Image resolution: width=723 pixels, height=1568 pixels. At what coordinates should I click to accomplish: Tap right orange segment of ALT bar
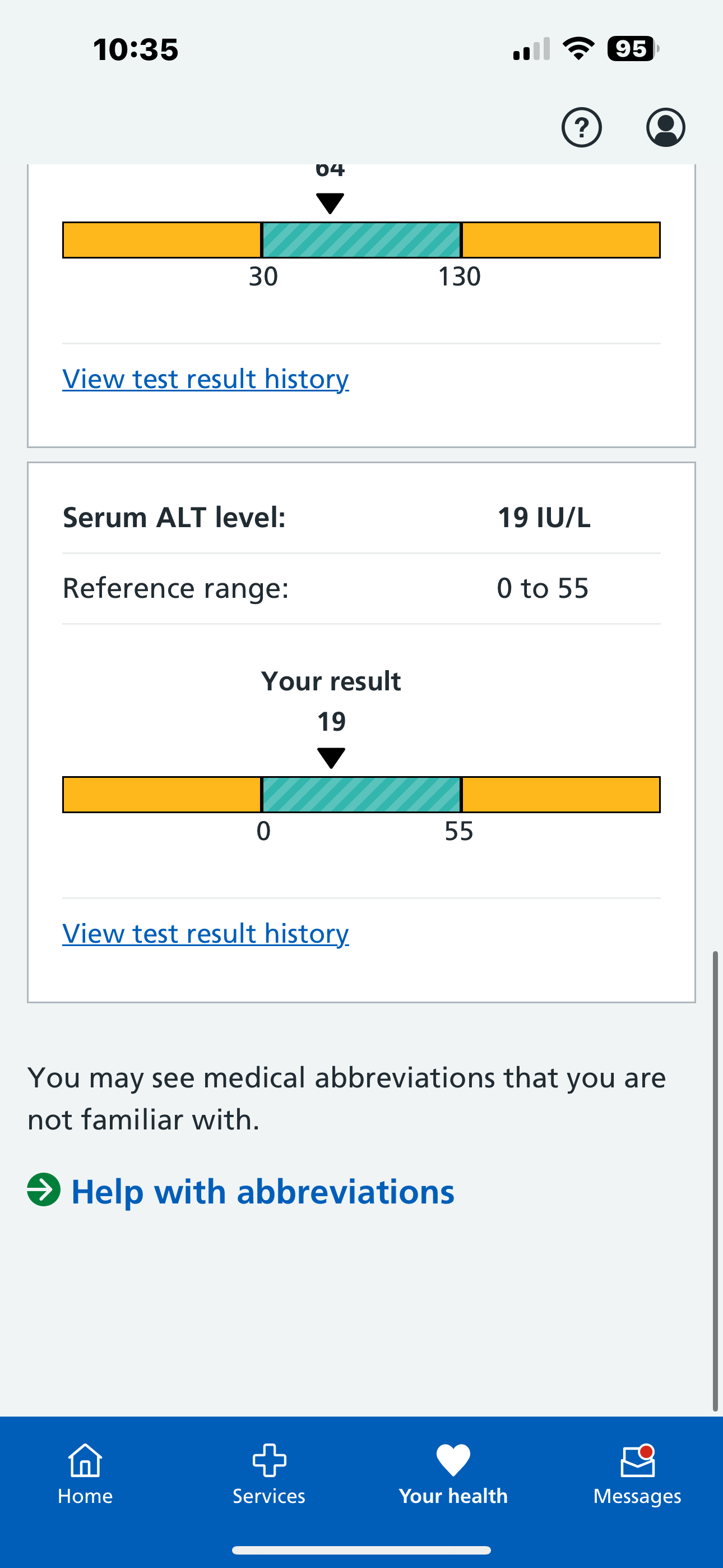pos(560,794)
